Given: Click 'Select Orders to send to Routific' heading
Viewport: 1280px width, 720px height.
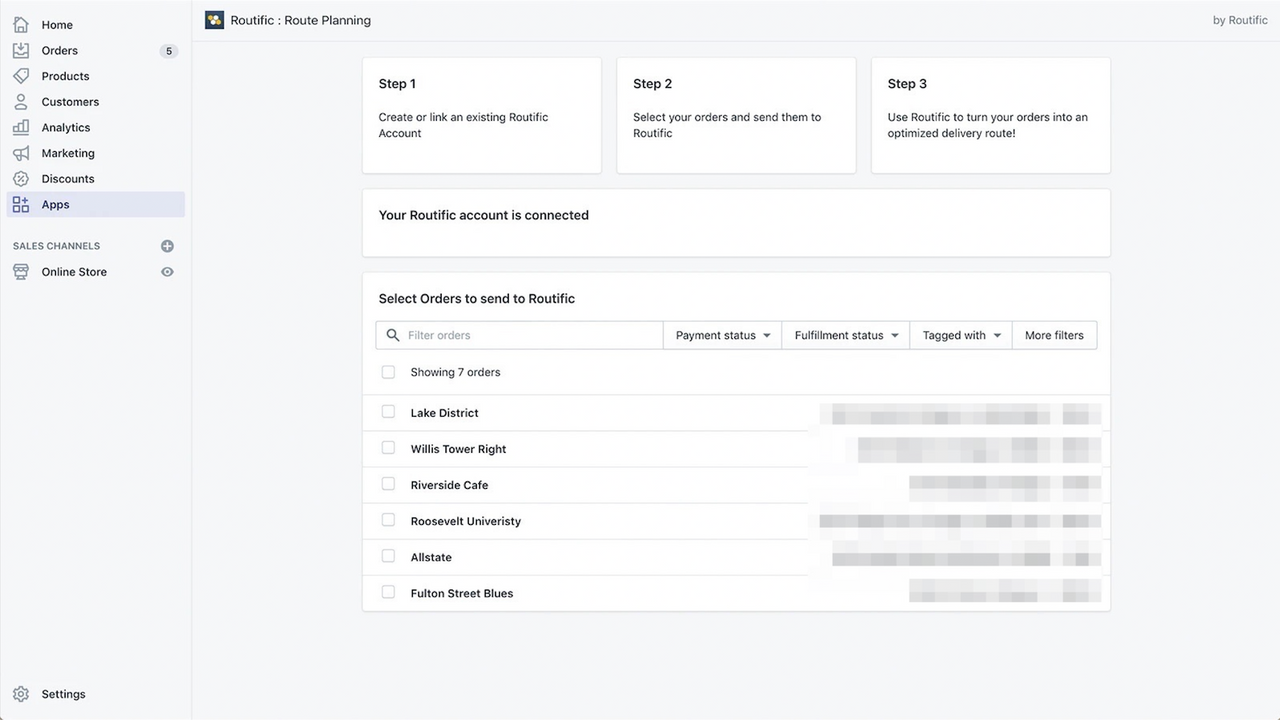Looking at the screenshot, I should tap(476, 299).
